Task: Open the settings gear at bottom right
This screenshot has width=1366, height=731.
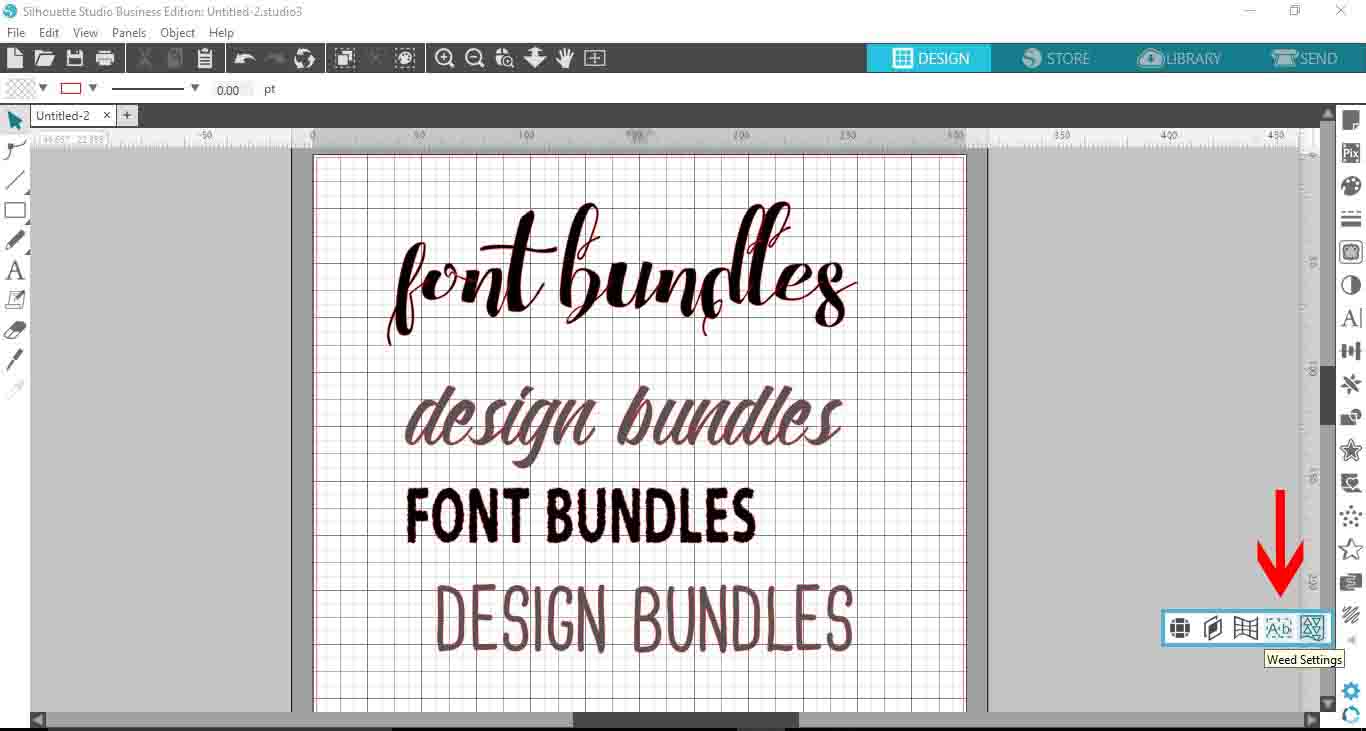Action: pyautogui.click(x=1351, y=691)
